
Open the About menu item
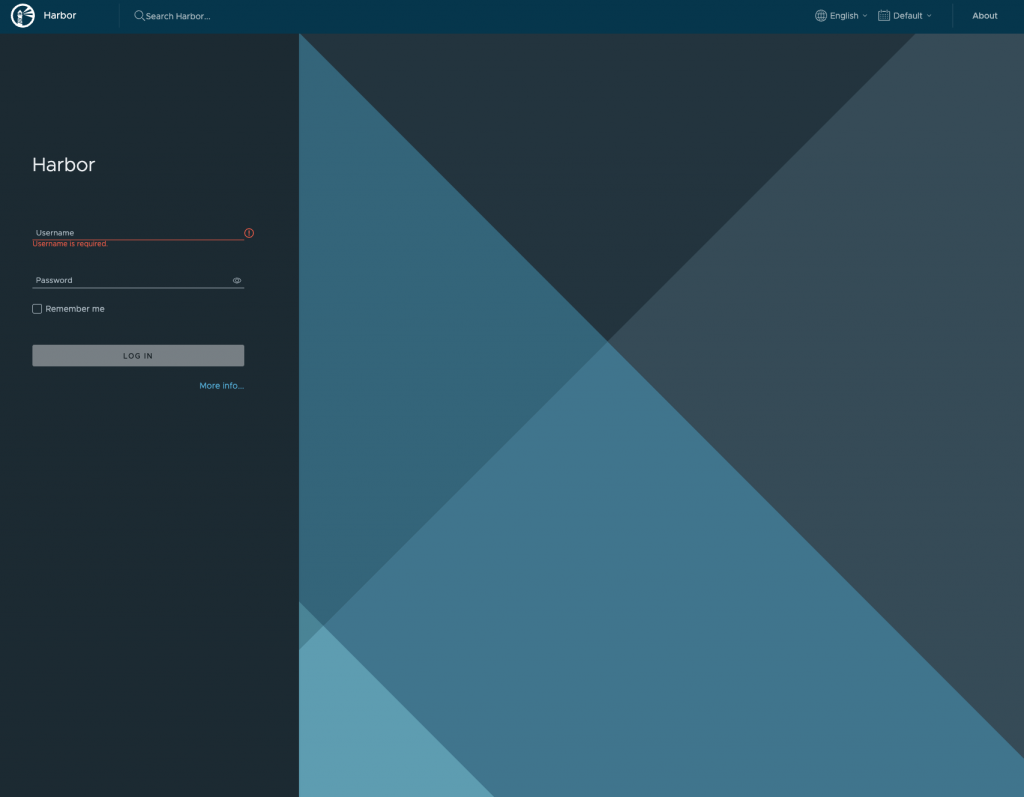click(984, 16)
